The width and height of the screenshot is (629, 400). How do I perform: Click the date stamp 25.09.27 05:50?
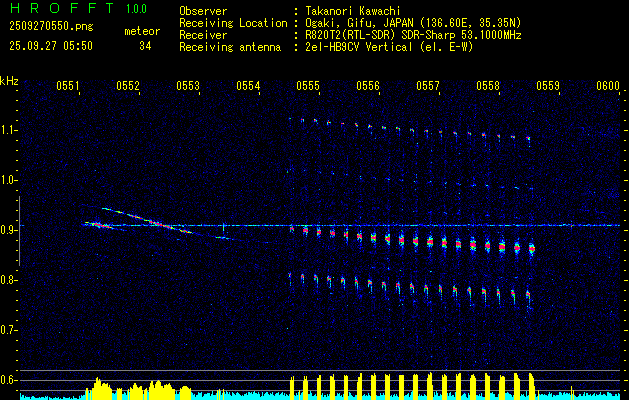point(50,46)
